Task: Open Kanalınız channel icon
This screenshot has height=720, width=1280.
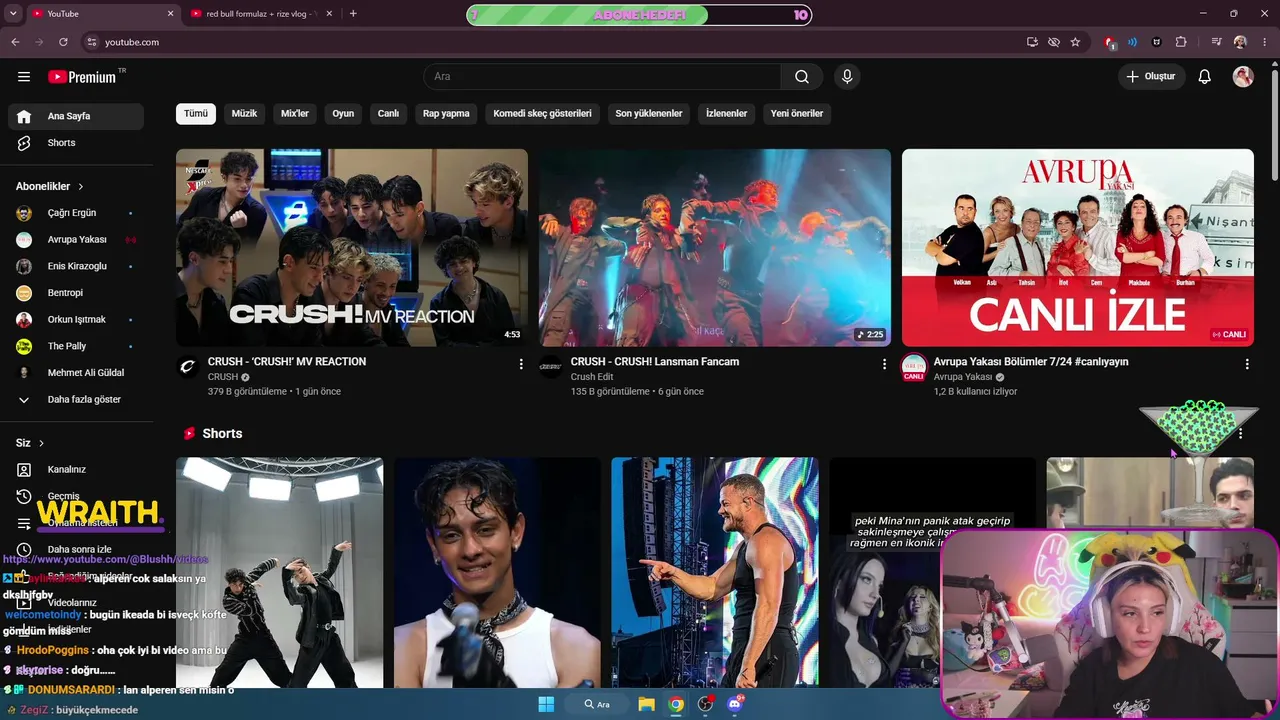Action: click(24, 470)
